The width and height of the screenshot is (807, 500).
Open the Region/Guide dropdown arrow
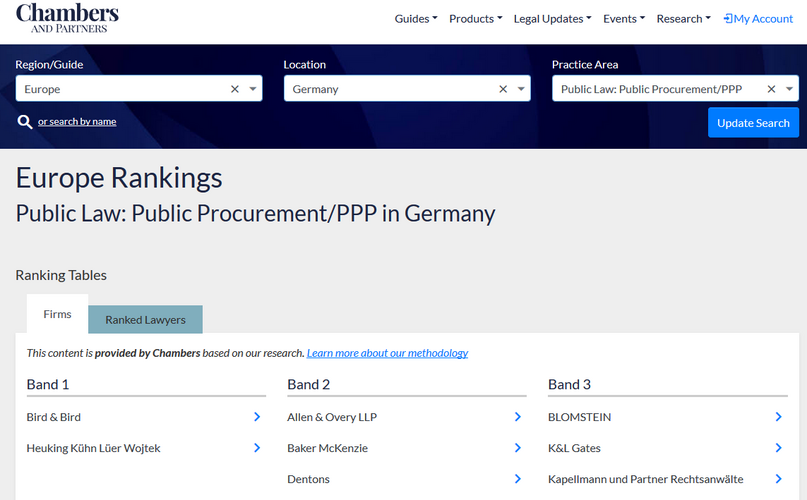click(x=253, y=89)
